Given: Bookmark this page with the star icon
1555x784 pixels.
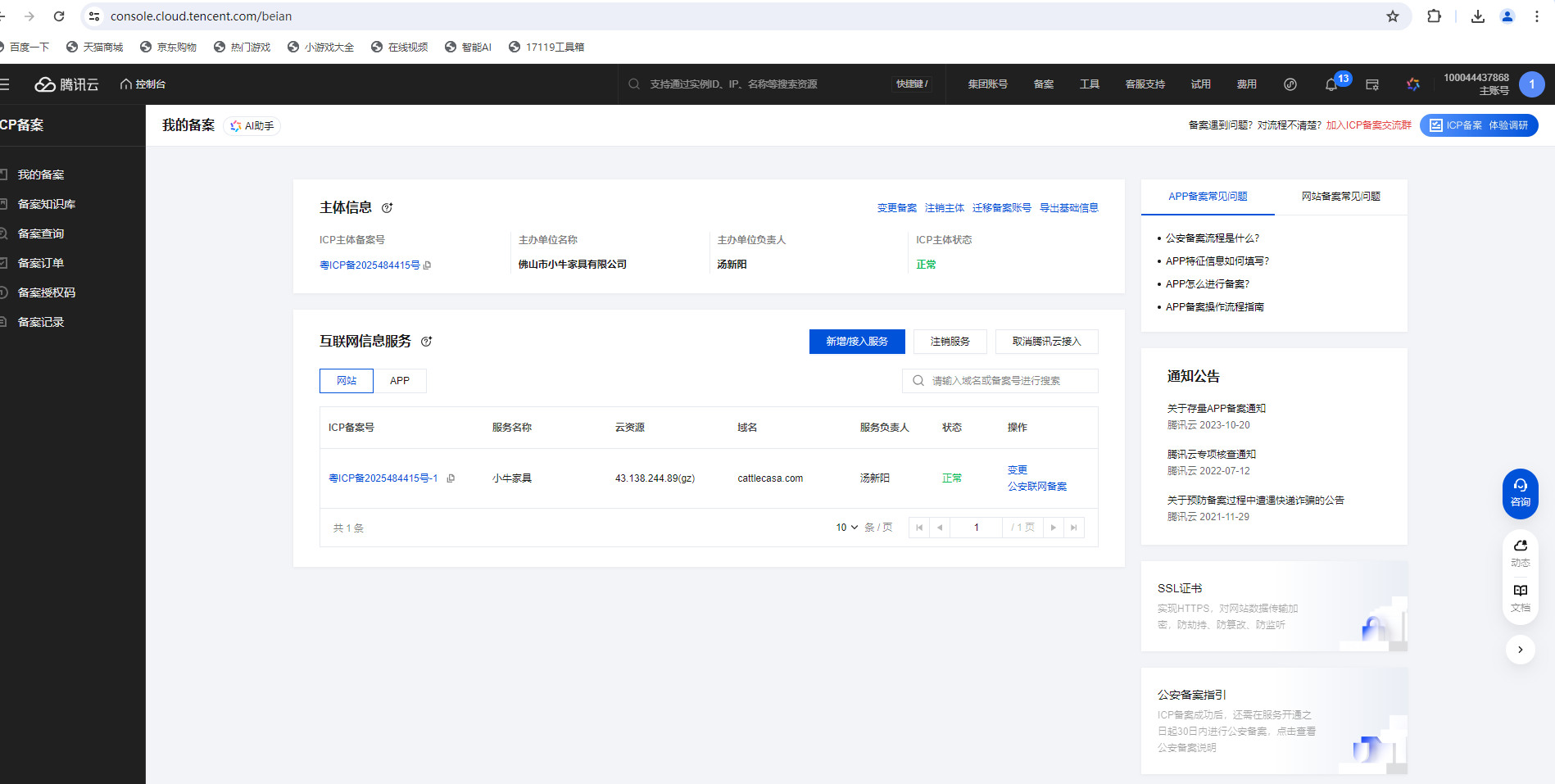Looking at the screenshot, I should point(1393,16).
